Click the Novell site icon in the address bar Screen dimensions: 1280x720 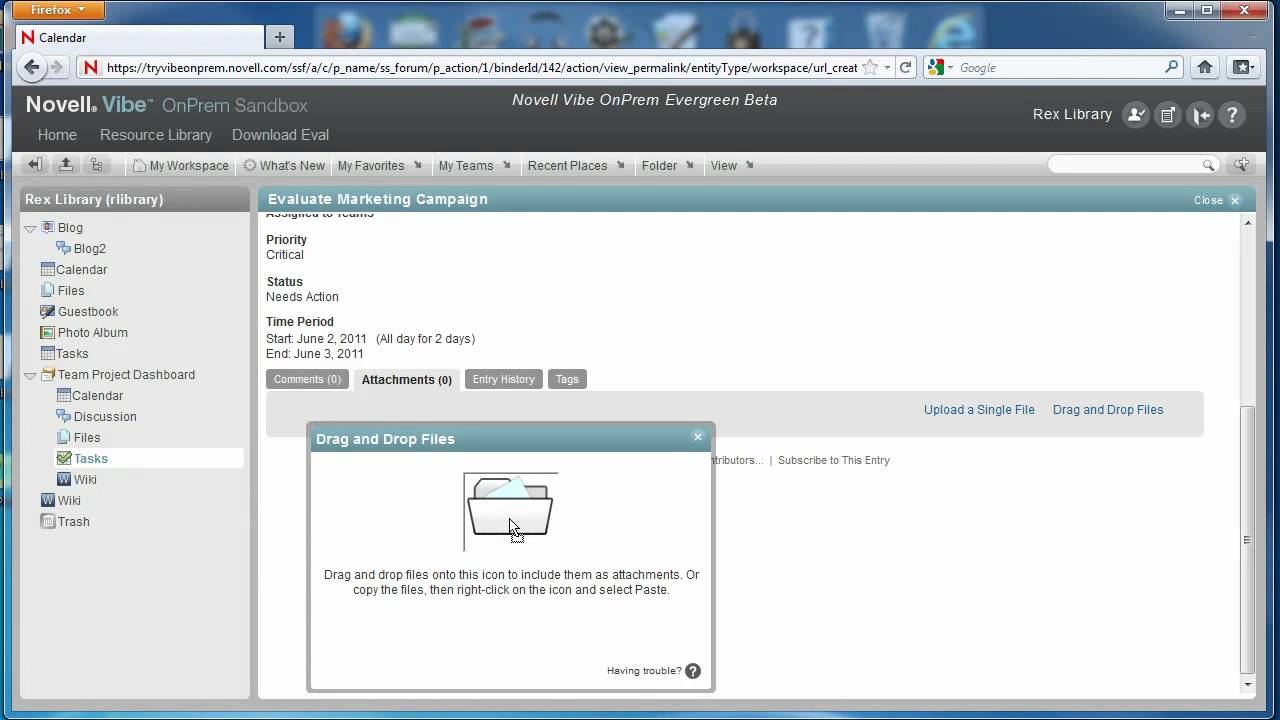point(91,68)
